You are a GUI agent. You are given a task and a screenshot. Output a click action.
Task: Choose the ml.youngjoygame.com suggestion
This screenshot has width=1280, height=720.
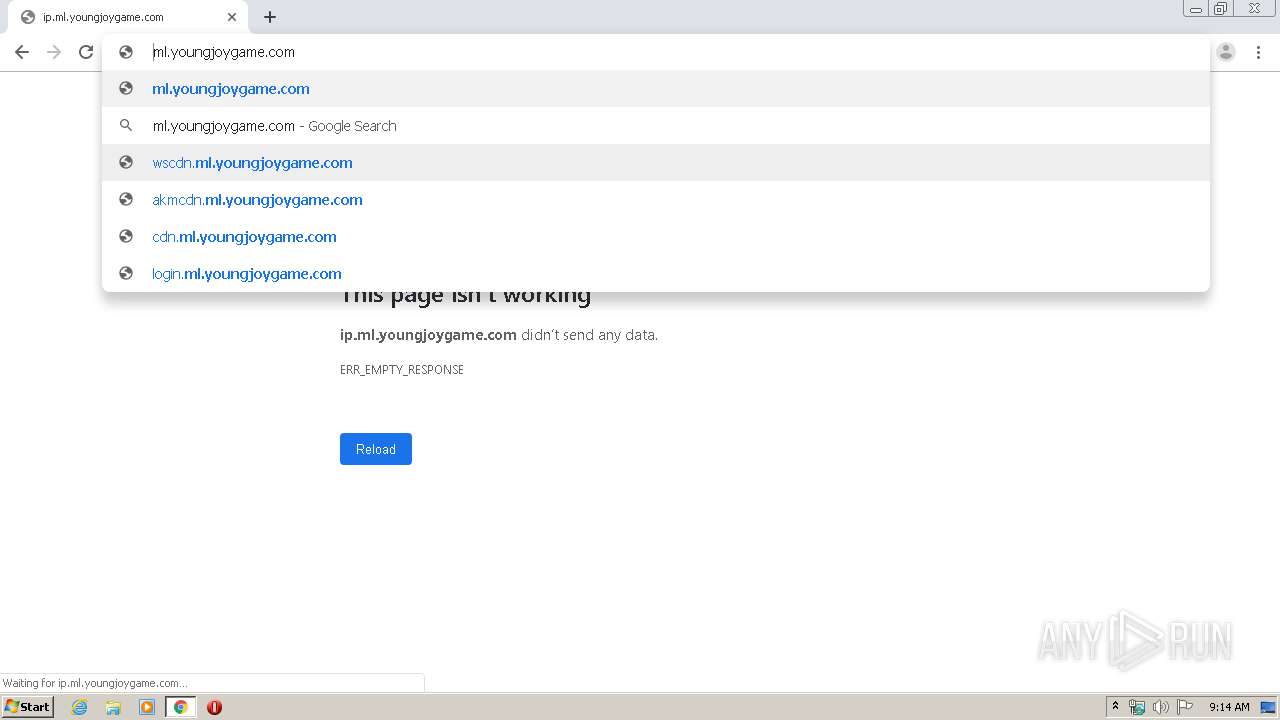[656, 89]
